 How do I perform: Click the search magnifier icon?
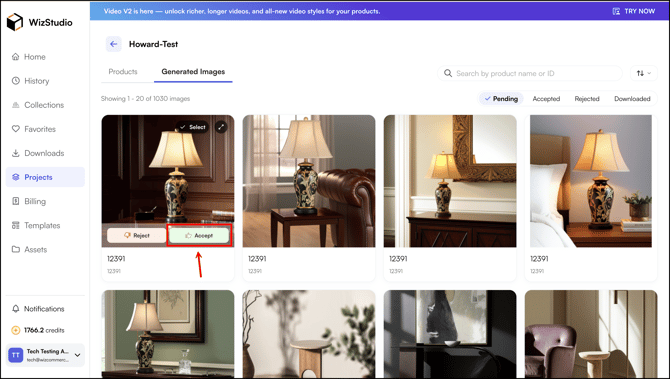tap(448, 73)
